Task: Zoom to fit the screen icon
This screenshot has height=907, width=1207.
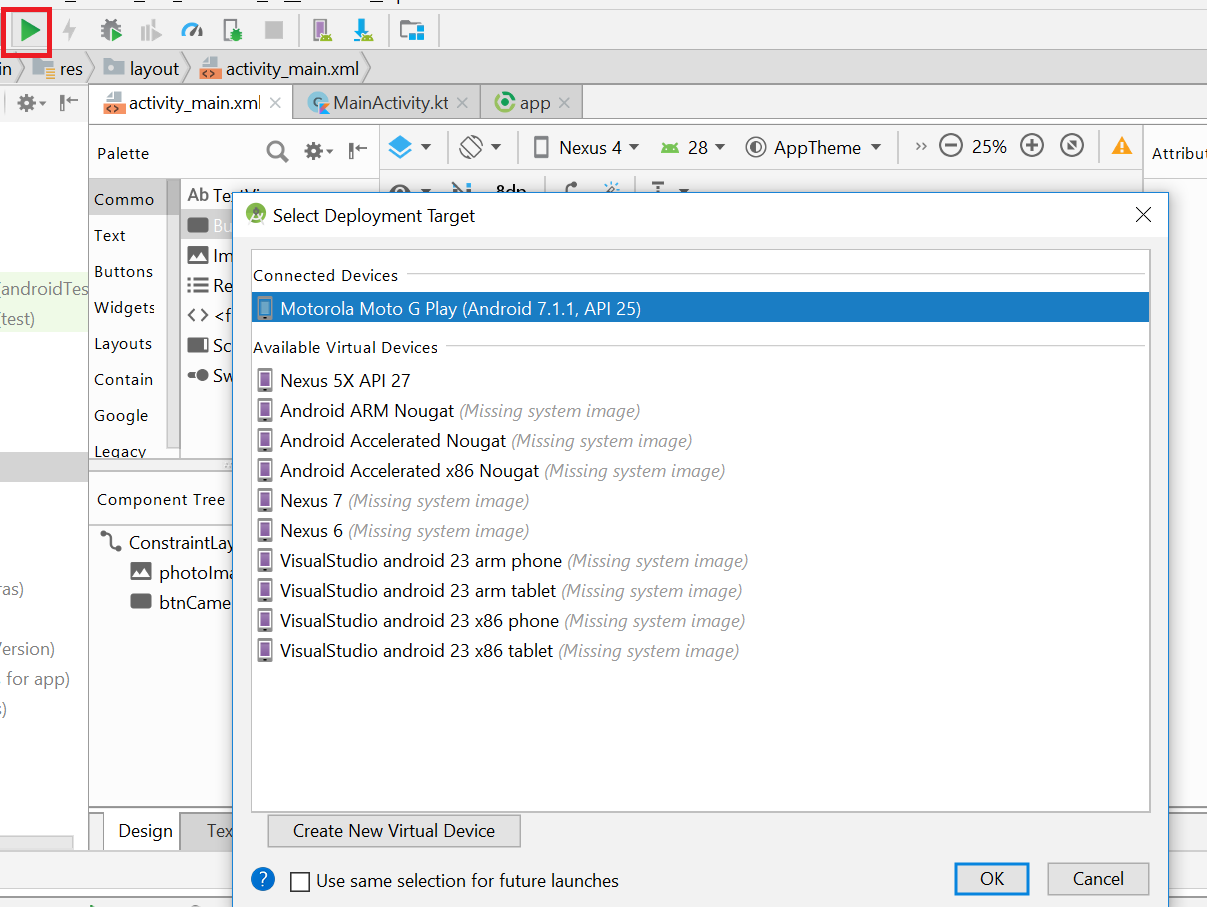Action: 1072,147
